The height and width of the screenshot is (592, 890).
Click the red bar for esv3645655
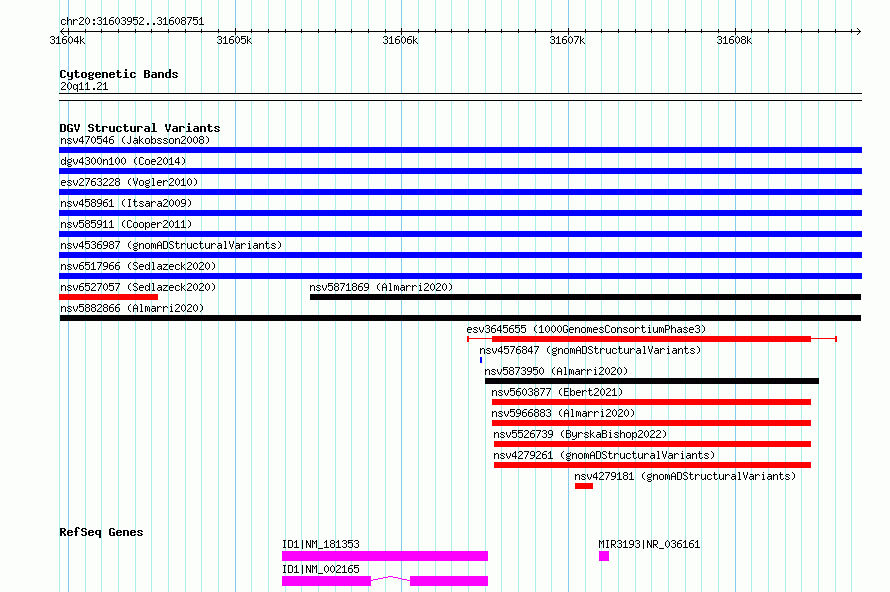(x=651, y=339)
